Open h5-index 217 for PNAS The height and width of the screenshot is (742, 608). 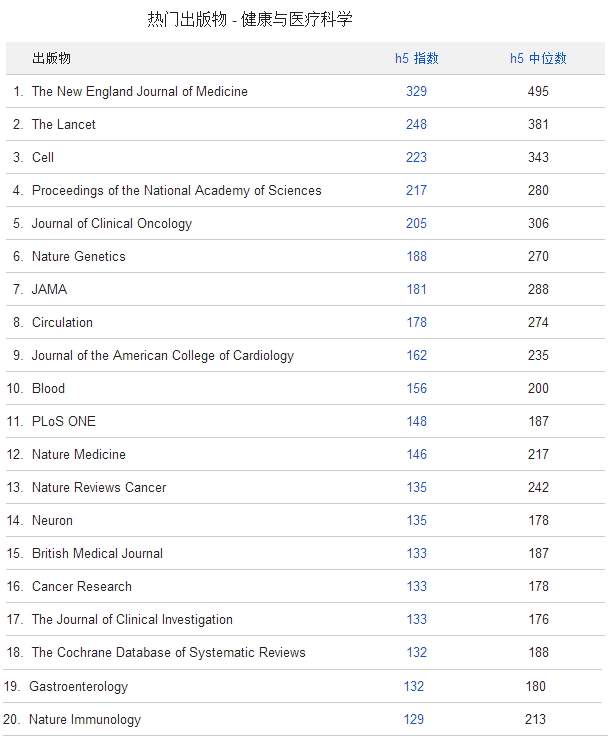coord(416,190)
